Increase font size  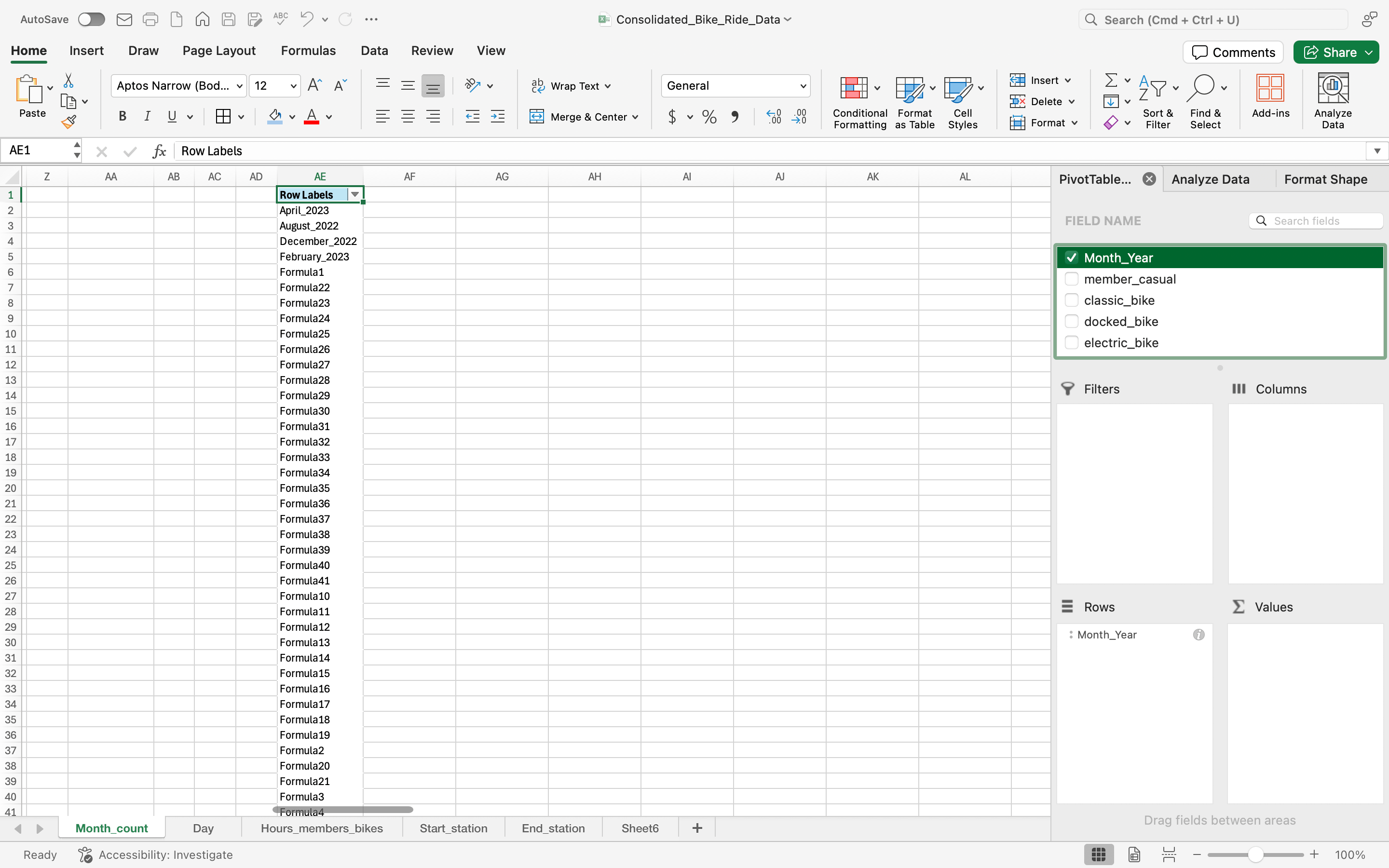point(314,85)
